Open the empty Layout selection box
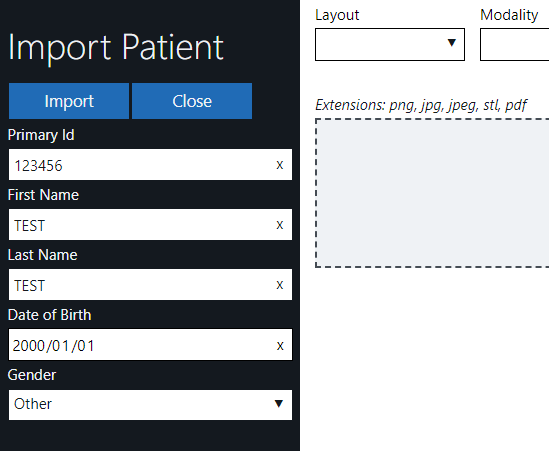 point(390,44)
